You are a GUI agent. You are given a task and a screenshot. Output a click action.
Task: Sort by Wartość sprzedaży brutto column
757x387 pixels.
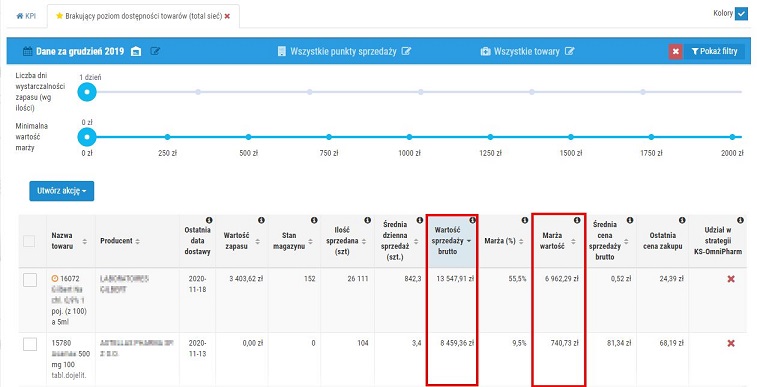point(469,241)
